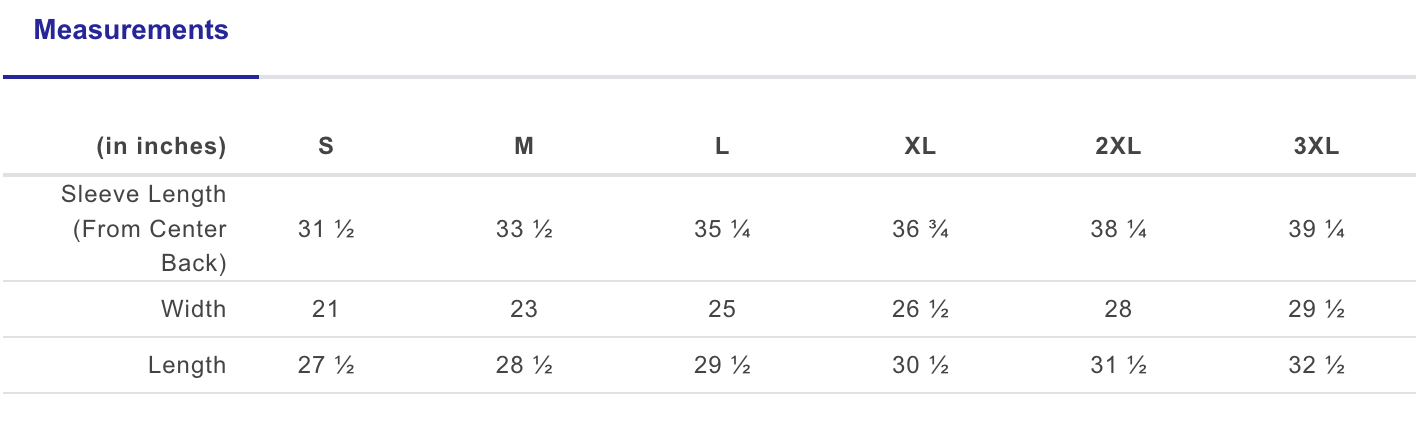Select the XL size column header

[920, 146]
